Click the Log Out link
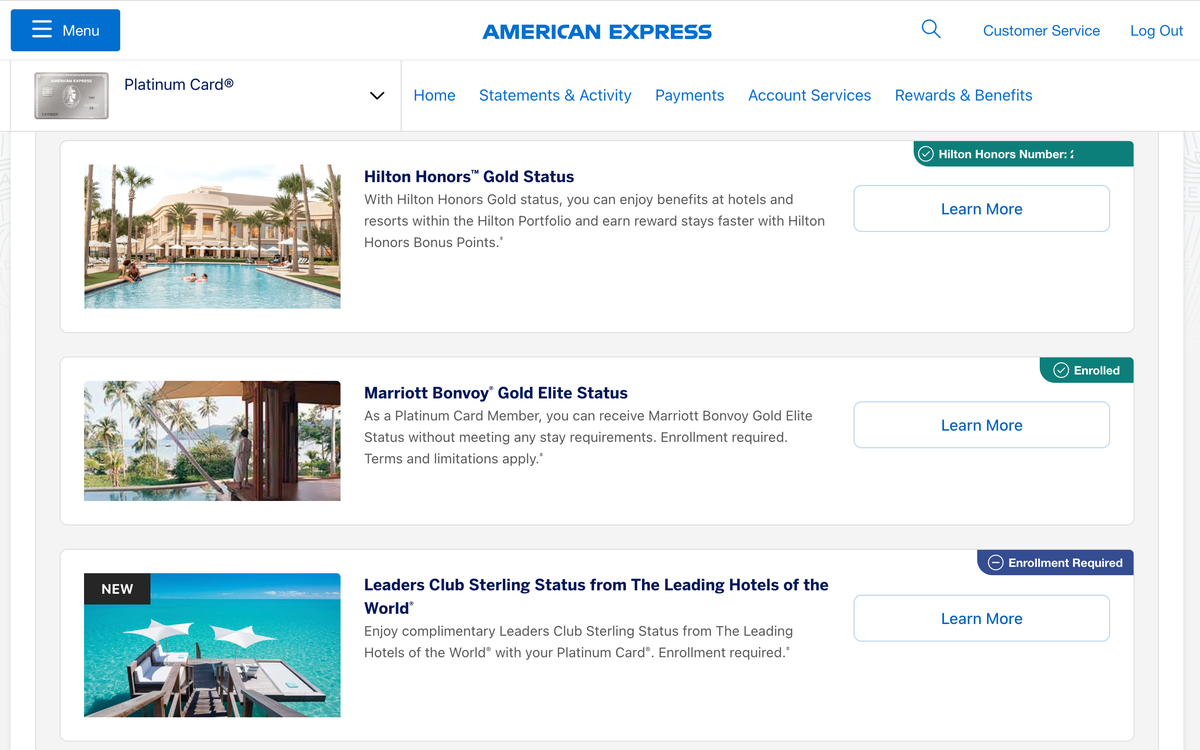The height and width of the screenshot is (750, 1200). coord(1156,31)
